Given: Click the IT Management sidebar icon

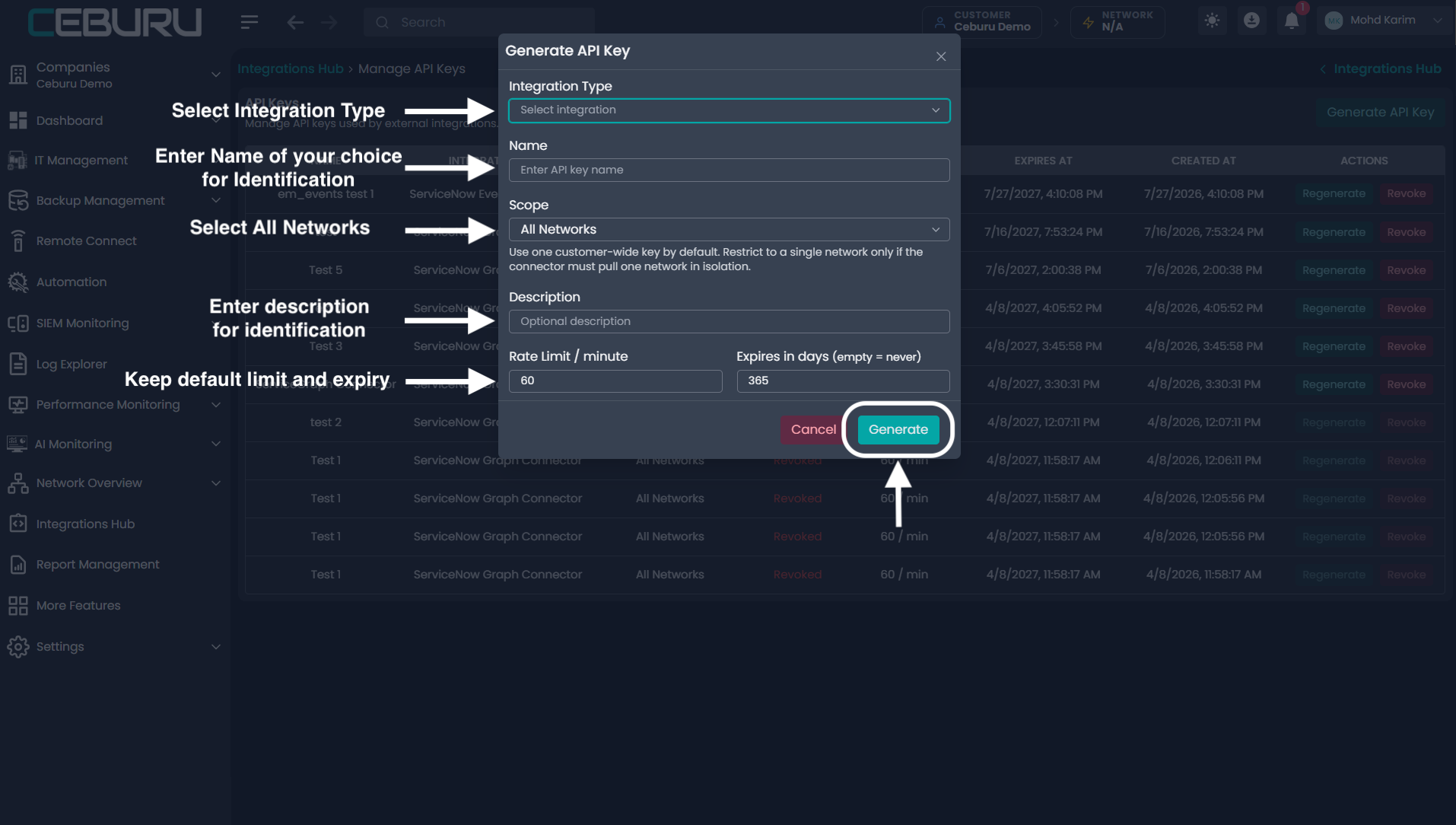Looking at the screenshot, I should tap(17, 160).
